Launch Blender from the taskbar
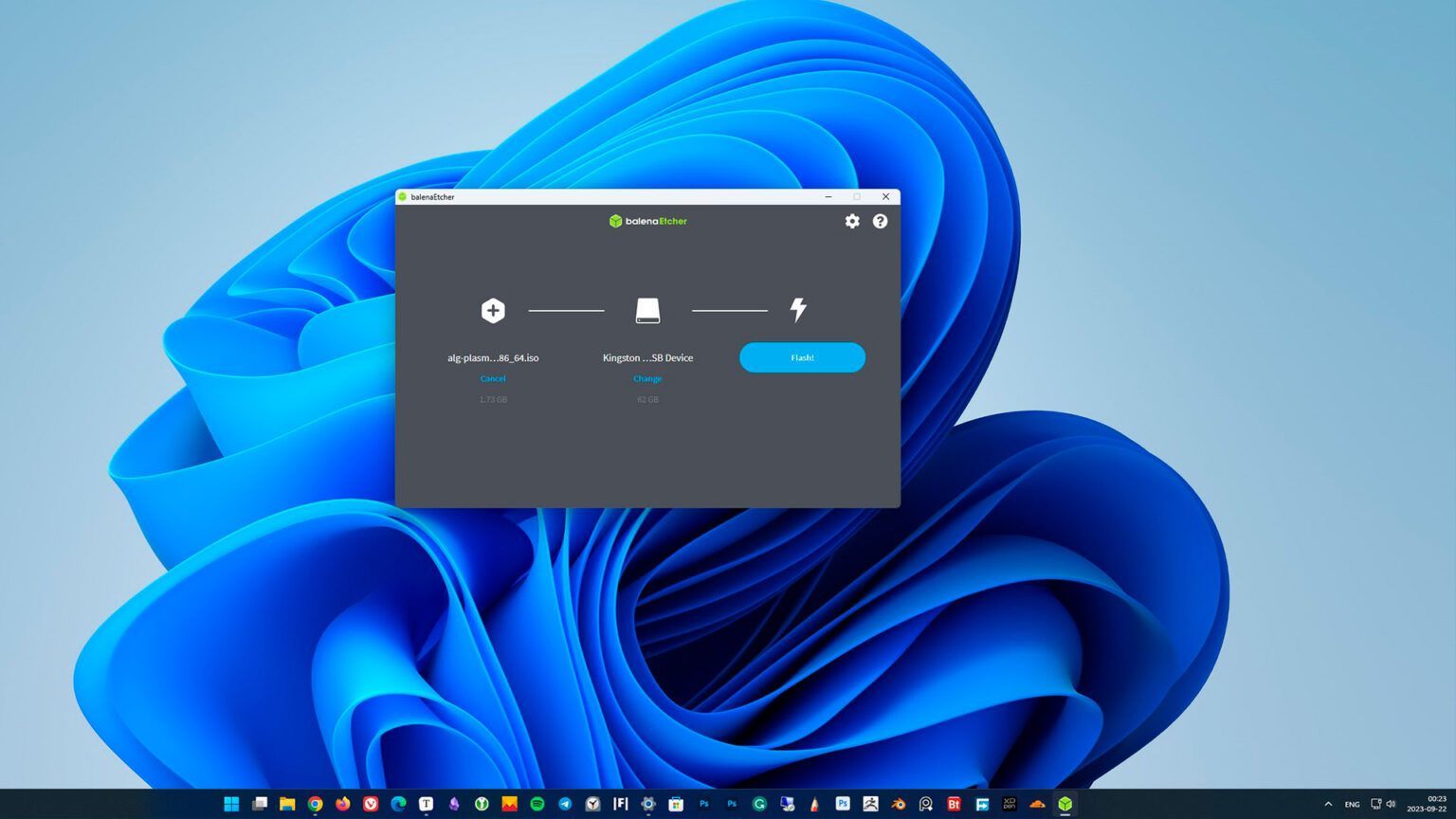This screenshot has height=819, width=1456. (x=899, y=804)
